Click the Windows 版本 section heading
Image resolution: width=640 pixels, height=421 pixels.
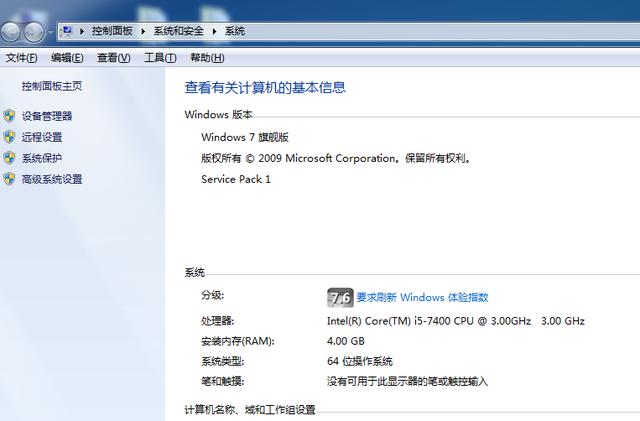218,115
